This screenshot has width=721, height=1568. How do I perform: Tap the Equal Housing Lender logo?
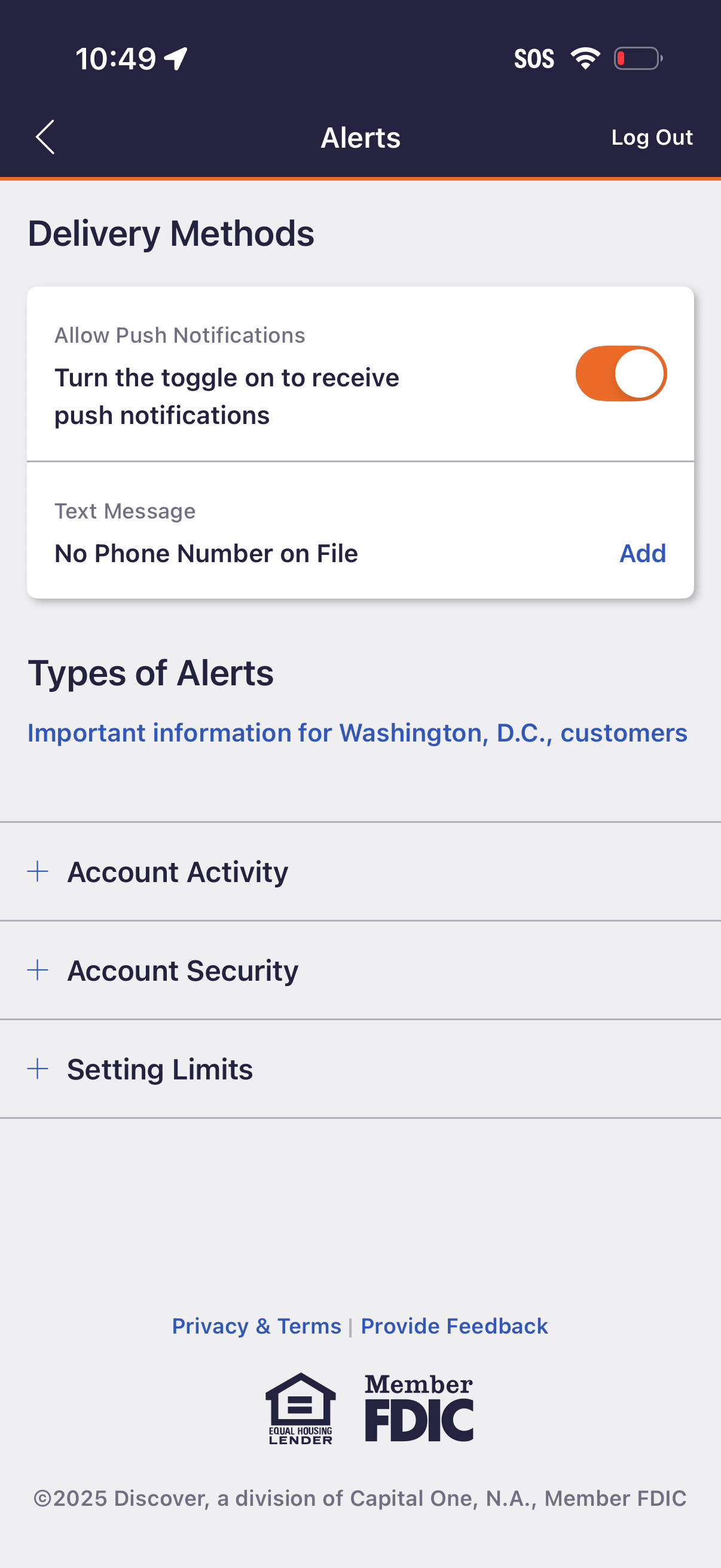pos(301,1408)
